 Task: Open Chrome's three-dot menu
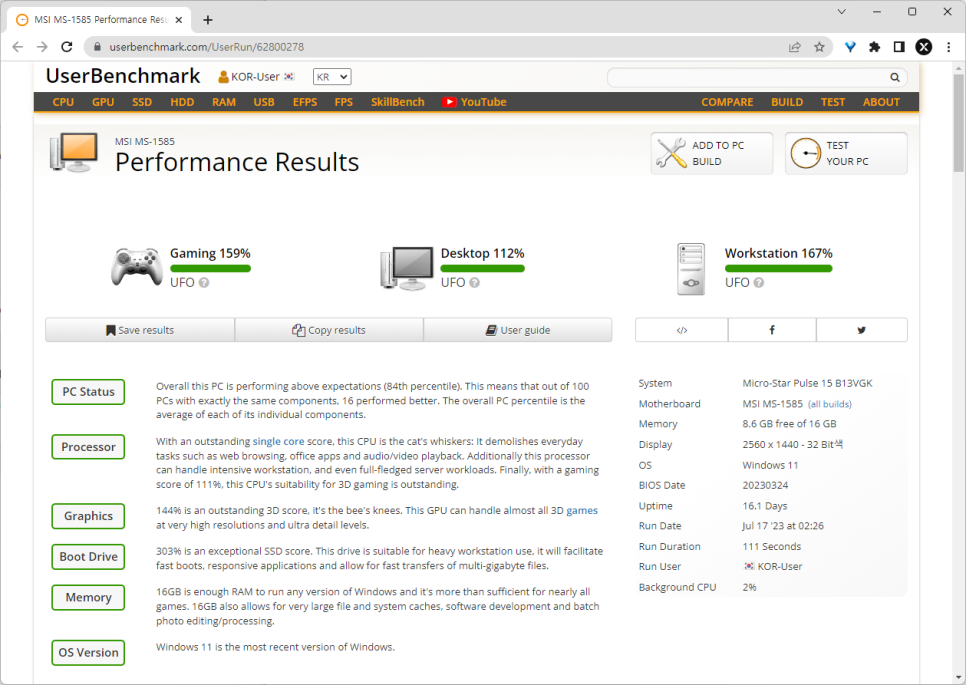coord(948,47)
